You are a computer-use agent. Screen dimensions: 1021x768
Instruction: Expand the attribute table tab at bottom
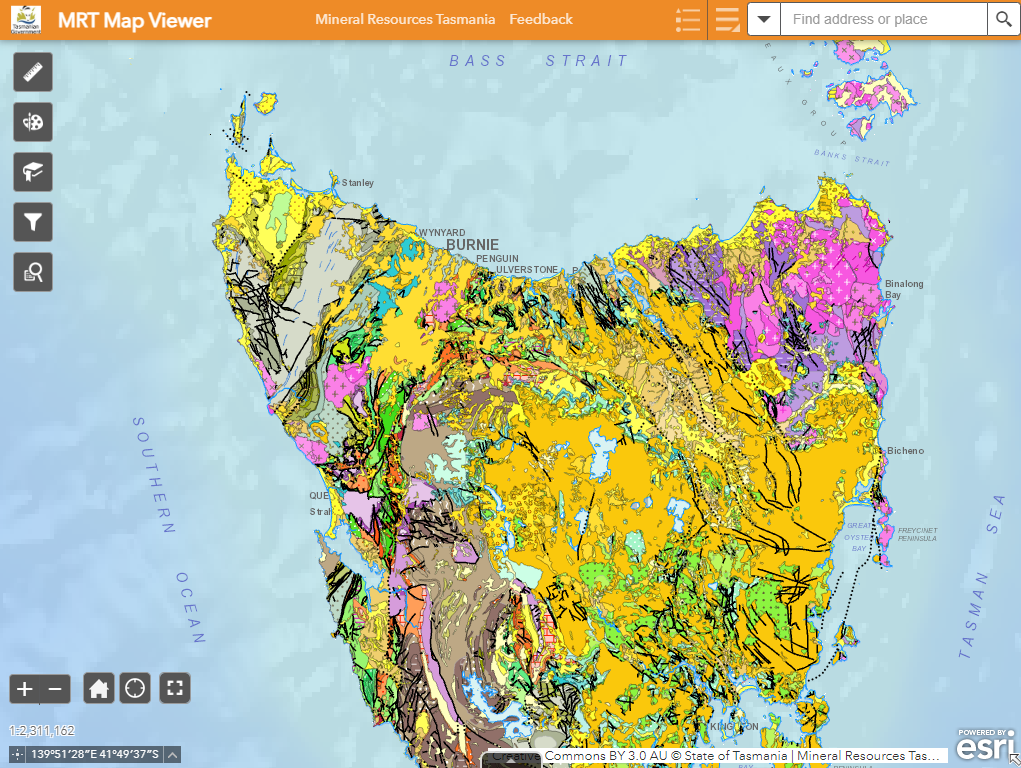click(x=510, y=760)
